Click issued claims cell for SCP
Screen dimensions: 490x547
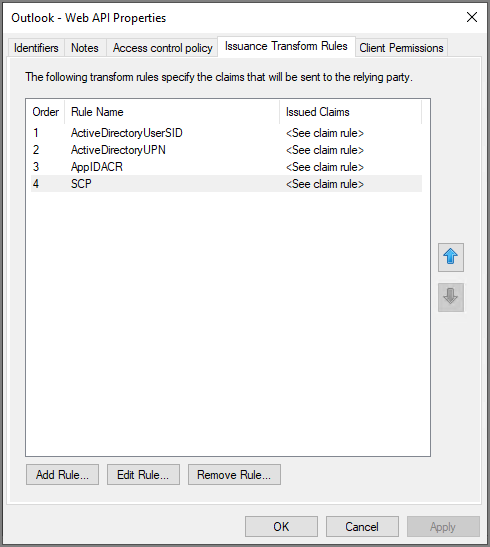pyautogui.click(x=325, y=184)
